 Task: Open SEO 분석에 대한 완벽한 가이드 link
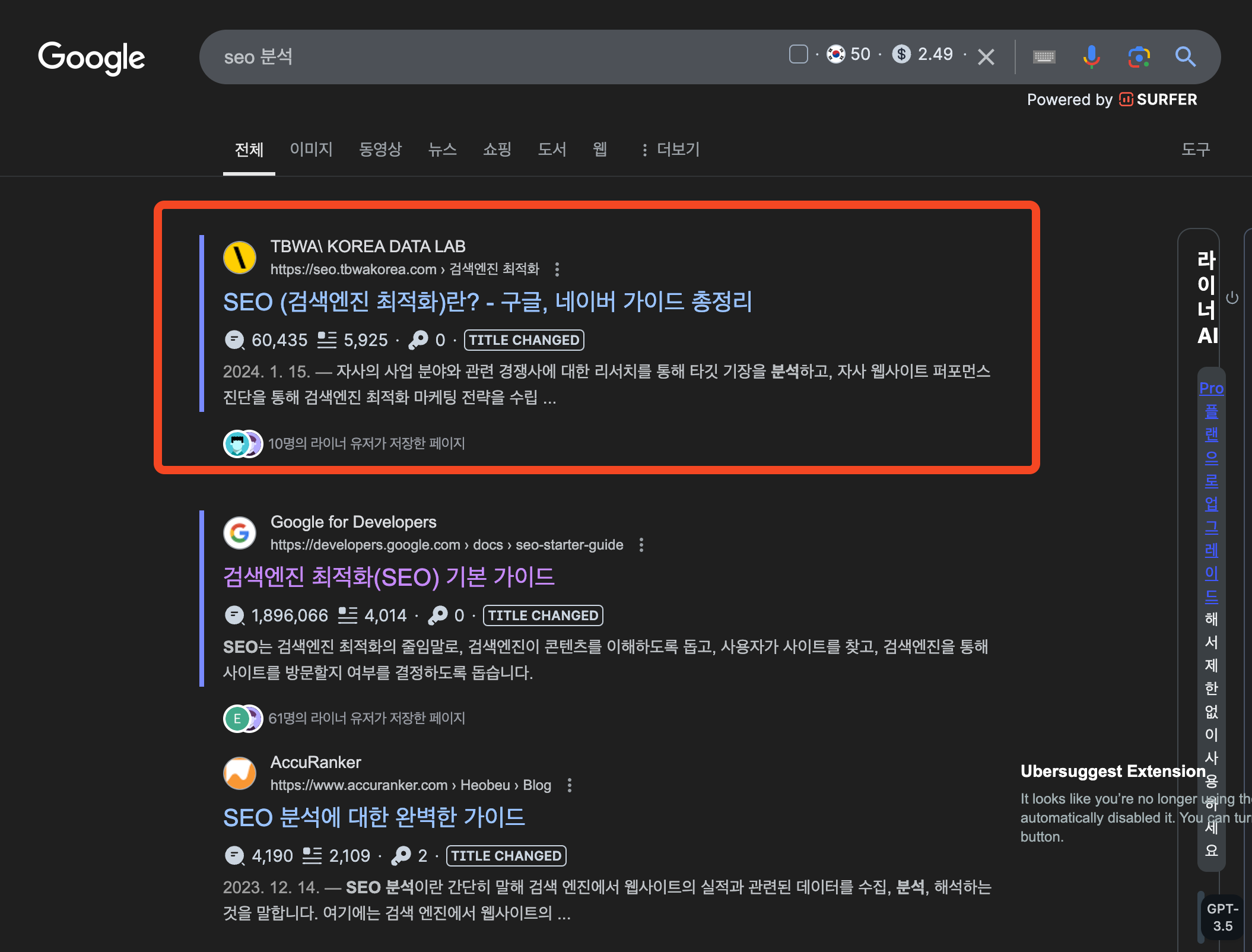pos(374,817)
